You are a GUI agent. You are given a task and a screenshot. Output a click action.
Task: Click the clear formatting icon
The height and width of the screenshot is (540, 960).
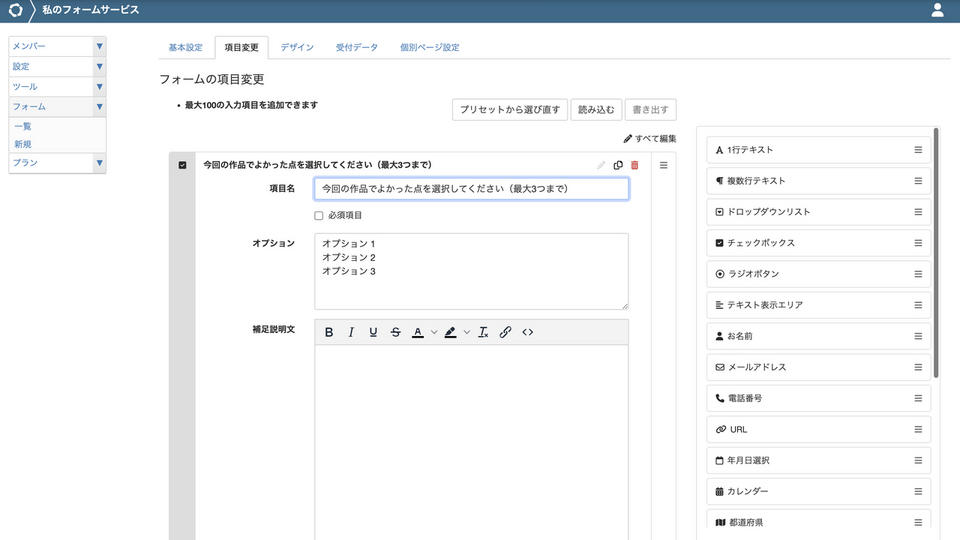click(x=483, y=332)
